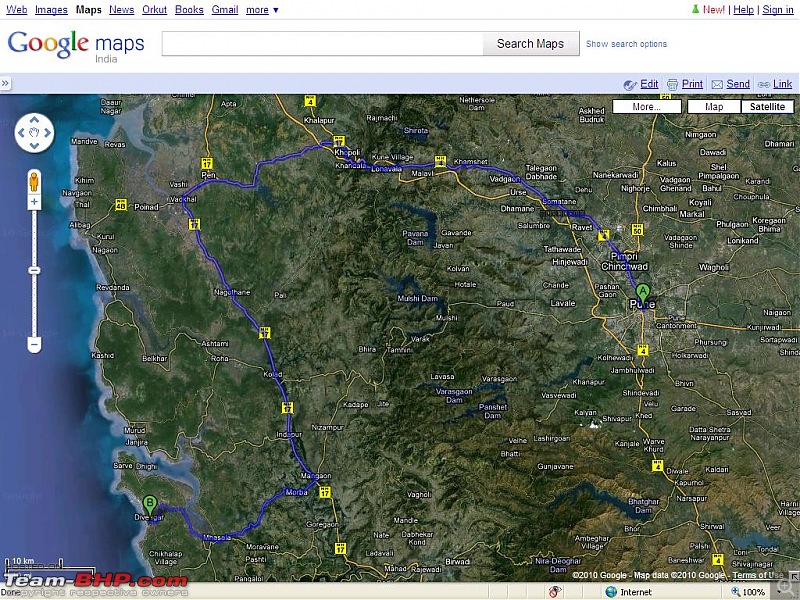Click the Sign in link

(778, 10)
